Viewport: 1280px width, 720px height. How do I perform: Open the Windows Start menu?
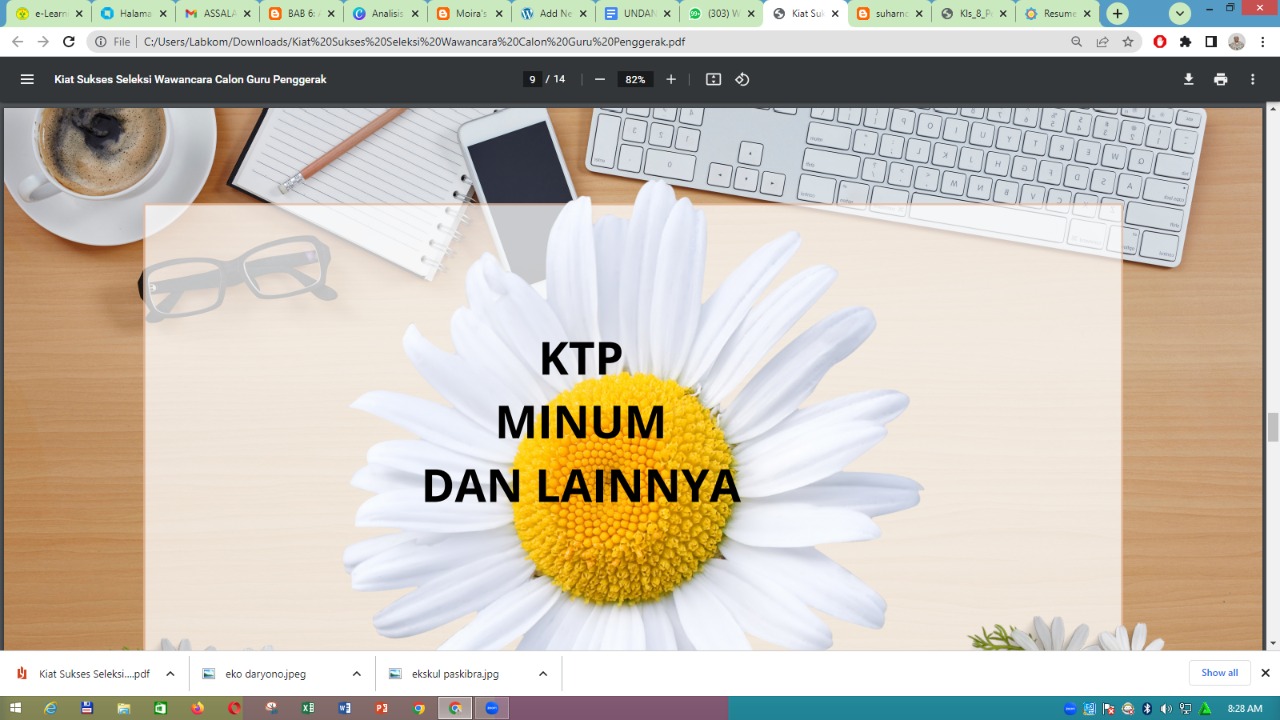click(x=15, y=708)
